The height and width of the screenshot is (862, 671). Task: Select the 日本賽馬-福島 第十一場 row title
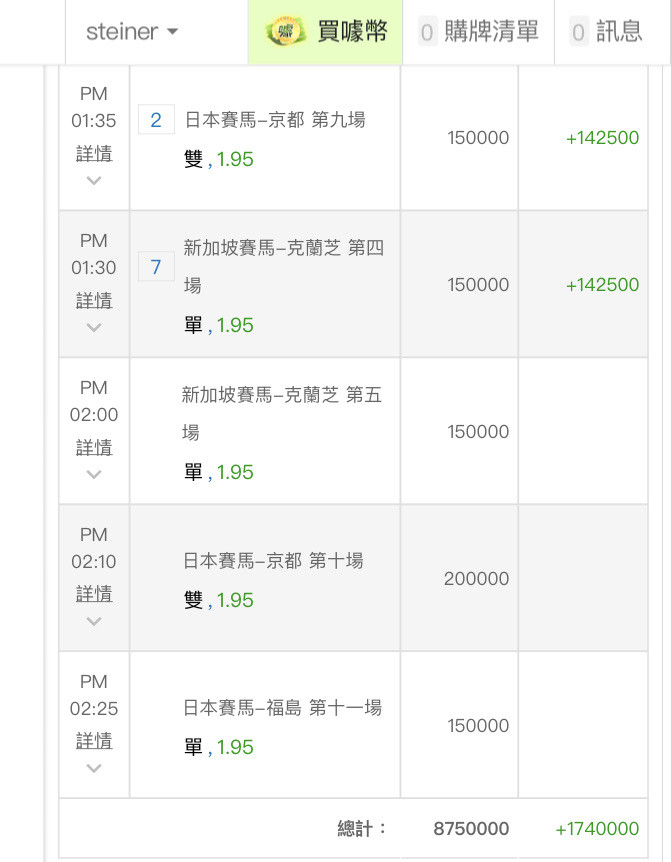[x=282, y=708]
